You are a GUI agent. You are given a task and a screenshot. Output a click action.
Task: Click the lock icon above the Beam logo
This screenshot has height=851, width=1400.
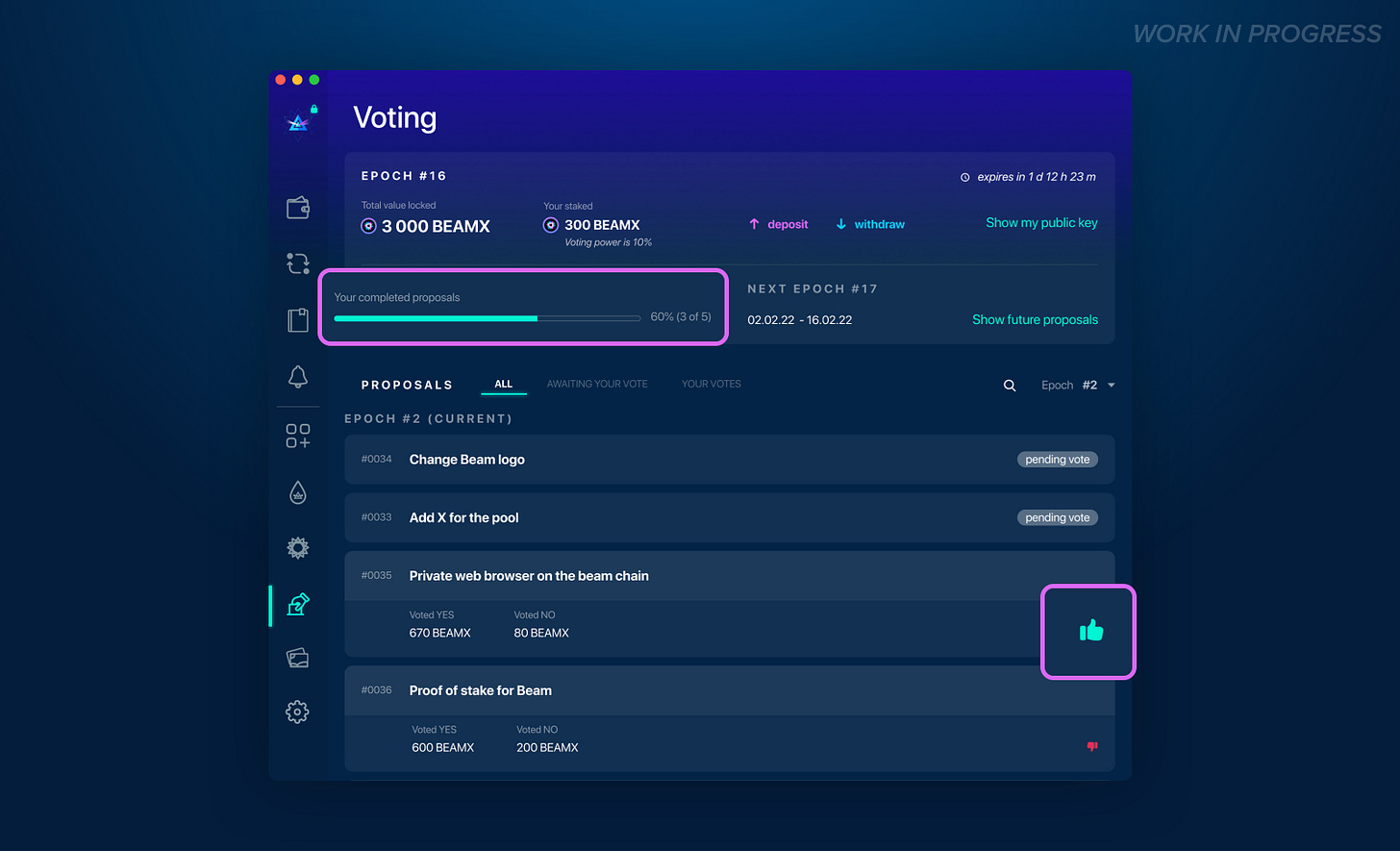(313, 109)
